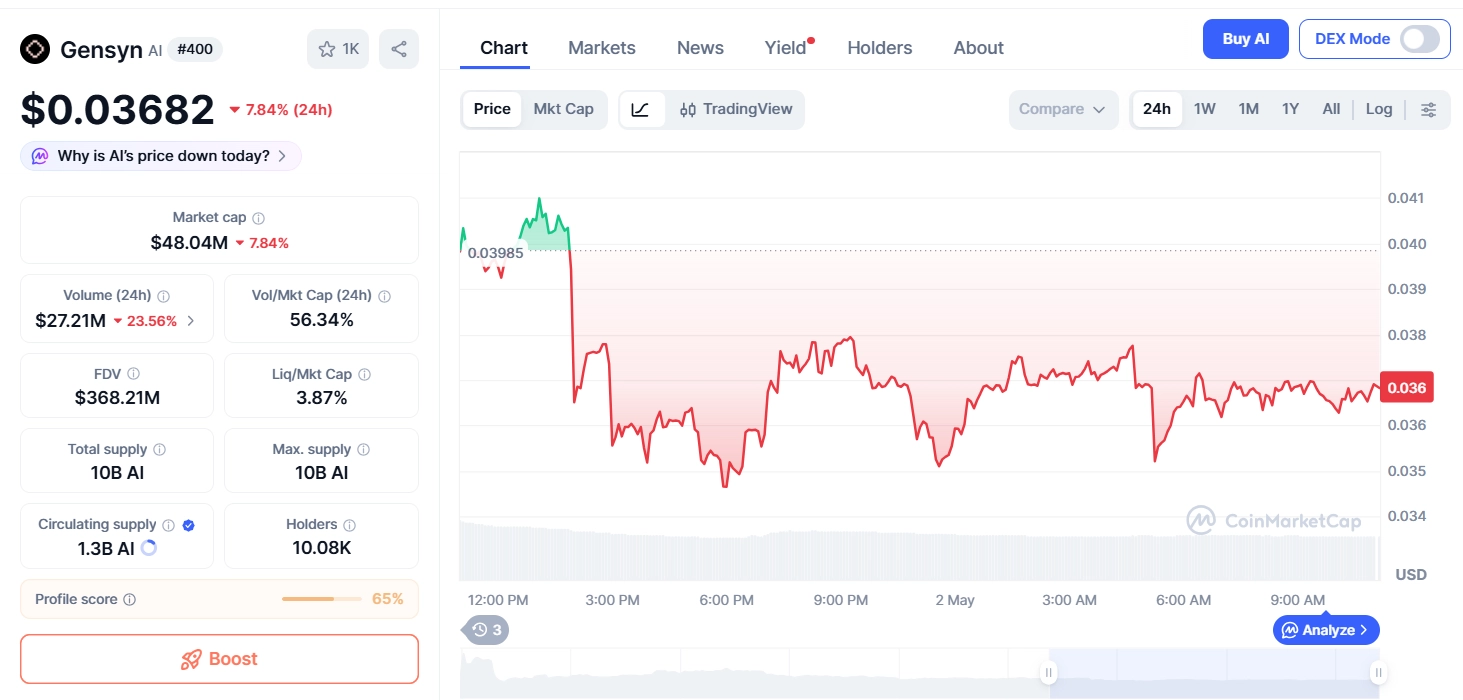Click the Profile score progress bar
1463x700 pixels.
(x=322, y=599)
